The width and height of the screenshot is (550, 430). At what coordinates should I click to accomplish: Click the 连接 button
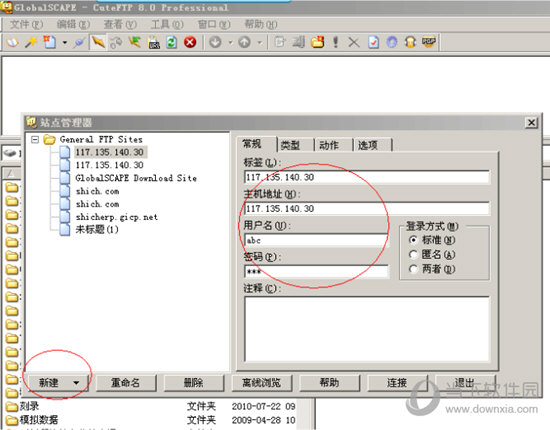tap(397, 383)
